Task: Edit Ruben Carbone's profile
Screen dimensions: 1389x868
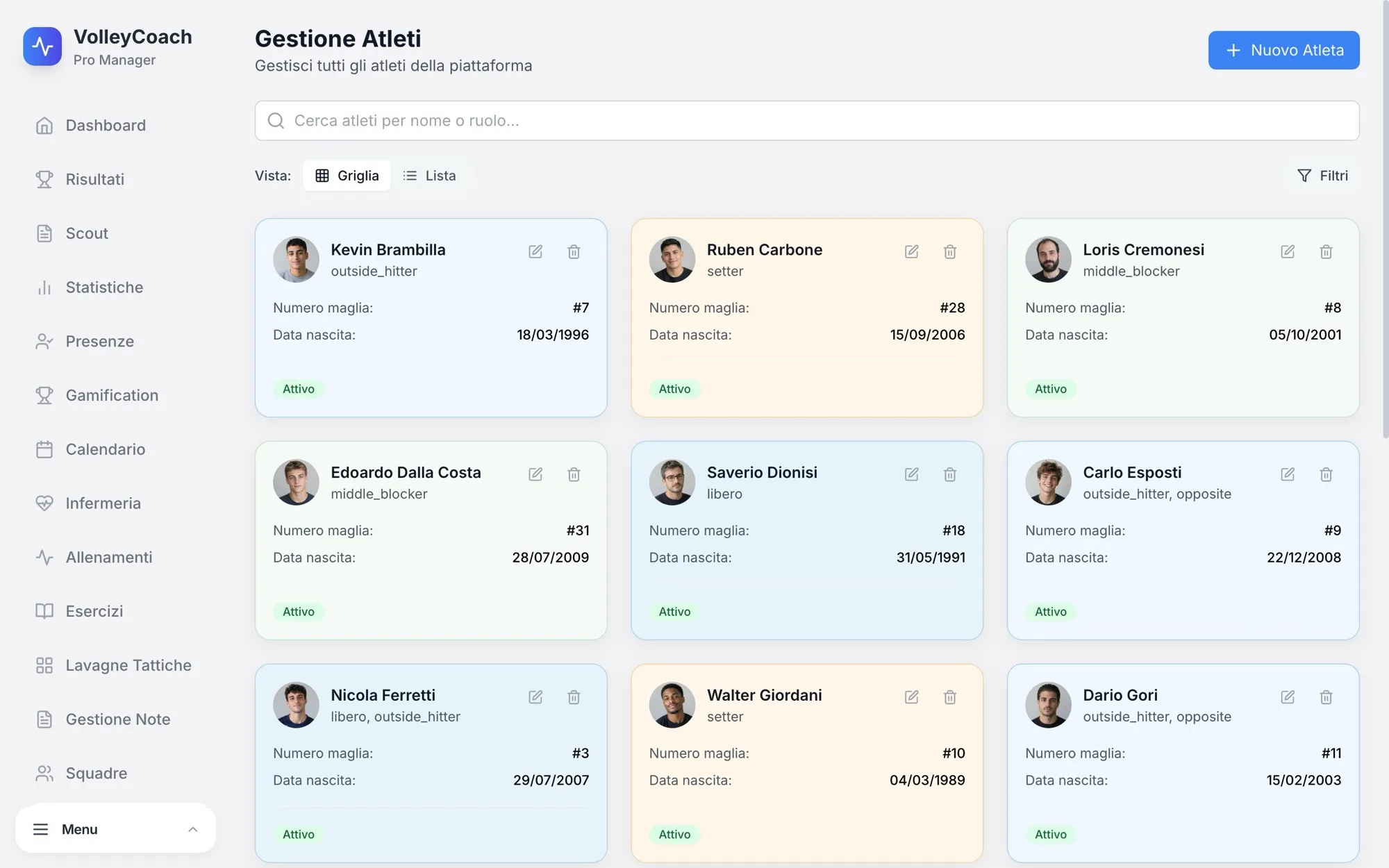Action: pyautogui.click(x=912, y=251)
